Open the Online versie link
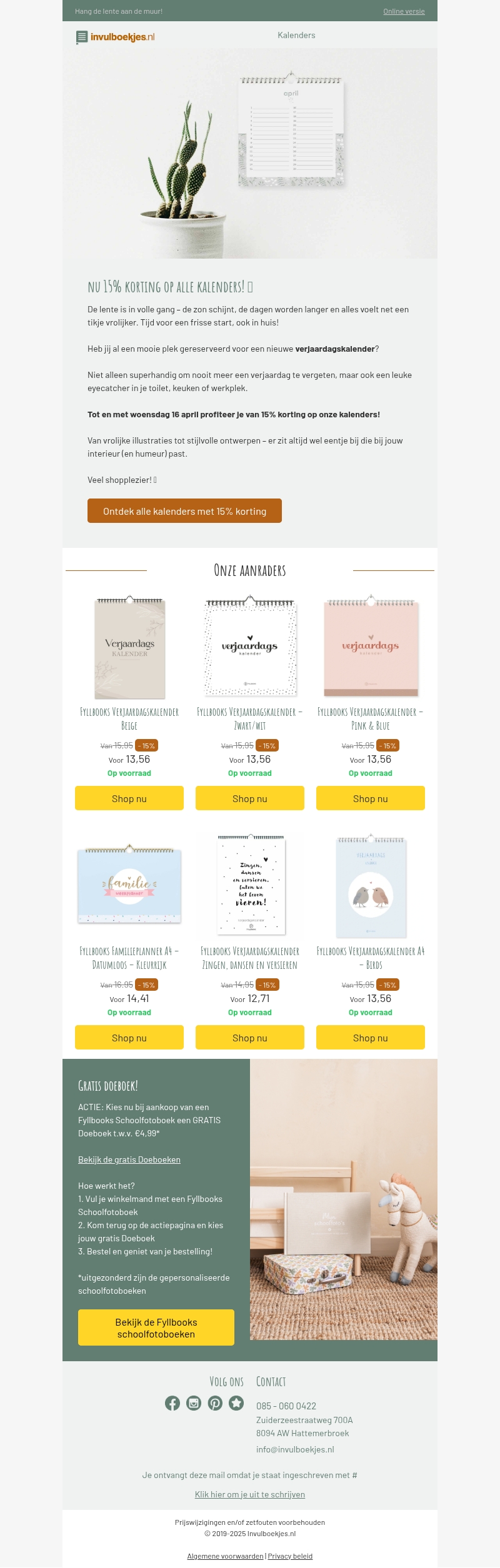The image size is (500, 1568). click(404, 11)
